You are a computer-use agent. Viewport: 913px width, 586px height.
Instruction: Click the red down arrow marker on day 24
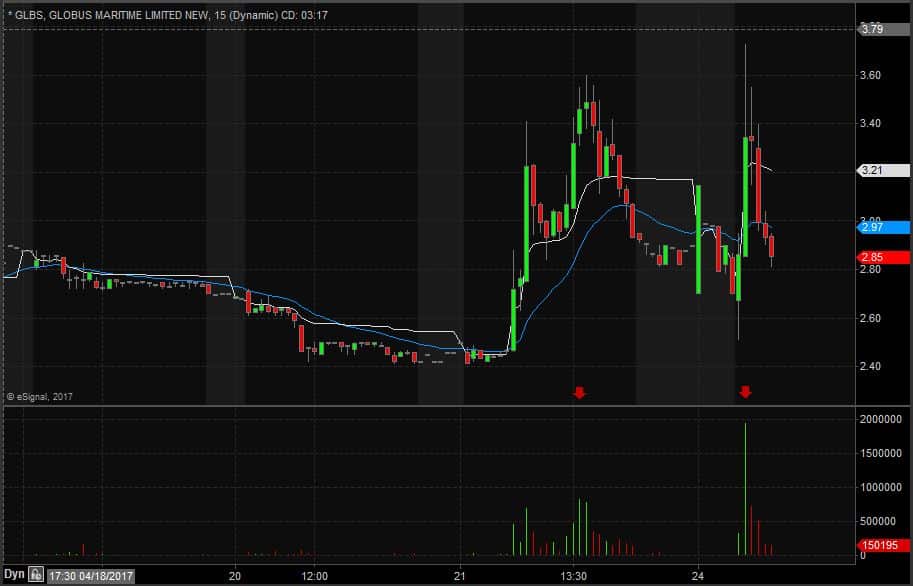tap(745, 391)
